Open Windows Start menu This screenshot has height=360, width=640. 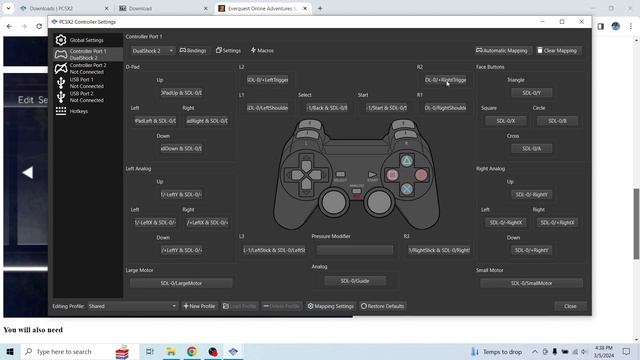point(10,352)
